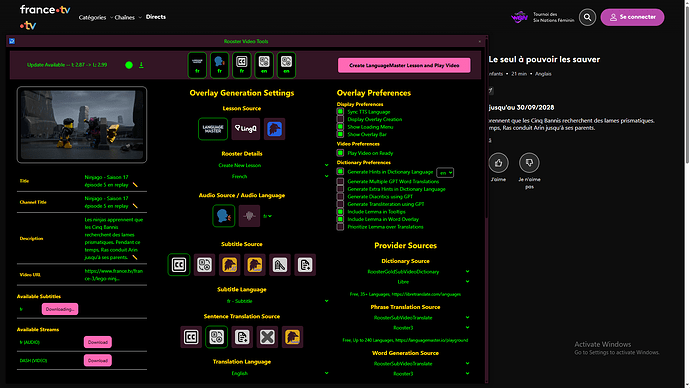The image size is (690, 388).
Task: Toggle Sync TTS Language checkbox
Action: tap(340, 112)
